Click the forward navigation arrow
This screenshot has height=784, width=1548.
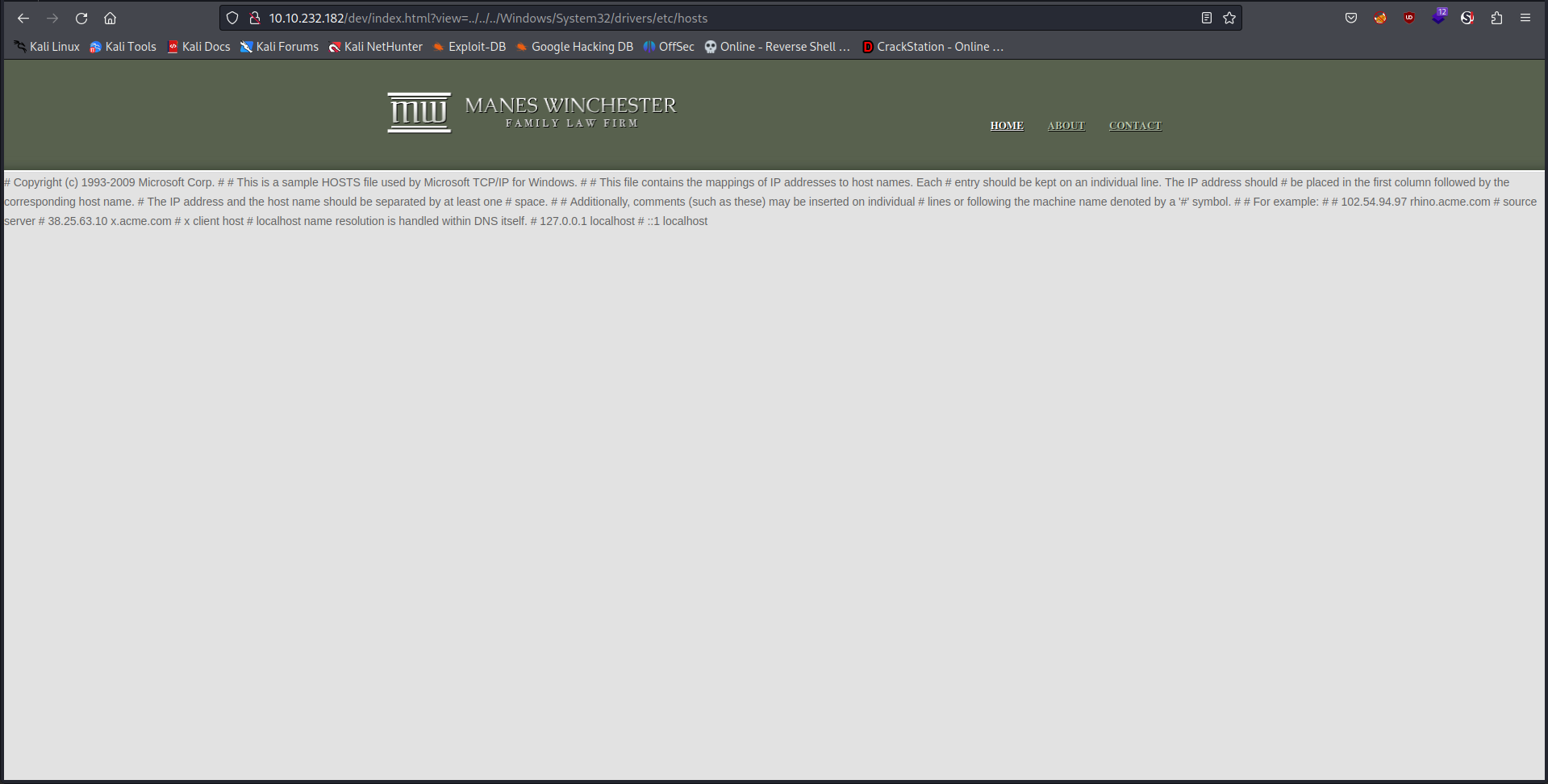point(52,18)
